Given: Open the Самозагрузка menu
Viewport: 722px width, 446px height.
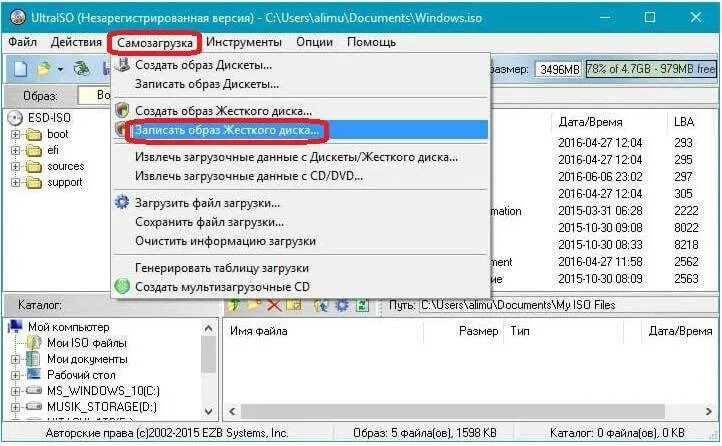Looking at the screenshot, I should click(155, 43).
